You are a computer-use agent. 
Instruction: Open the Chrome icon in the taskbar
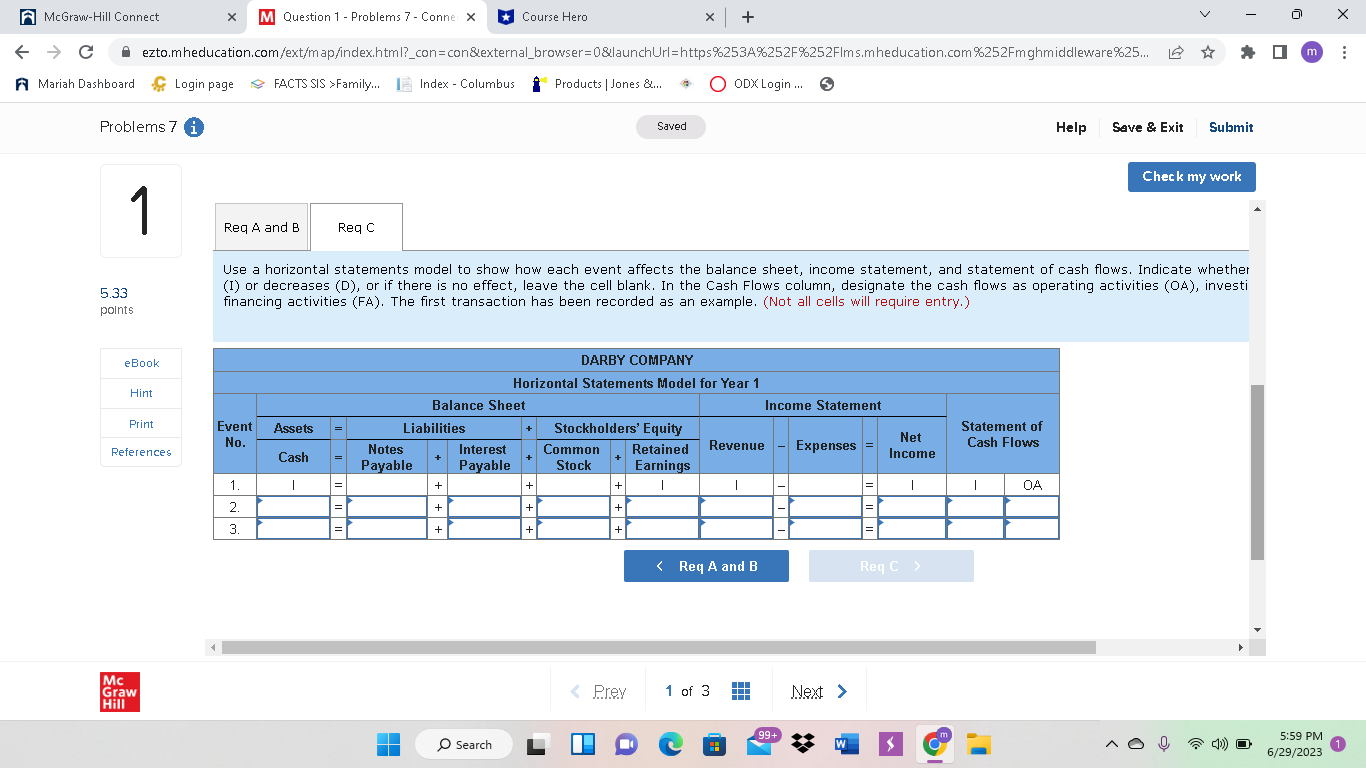[934, 744]
